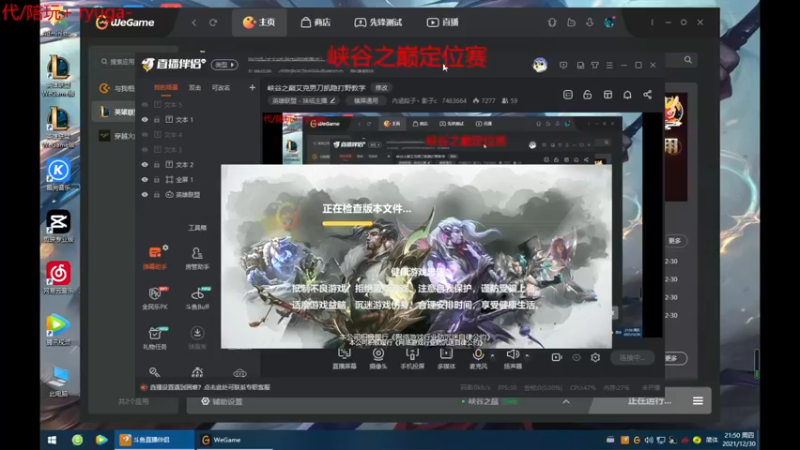Click the WeGame back arrow
The width and height of the screenshot is (800, 450).
194,22
